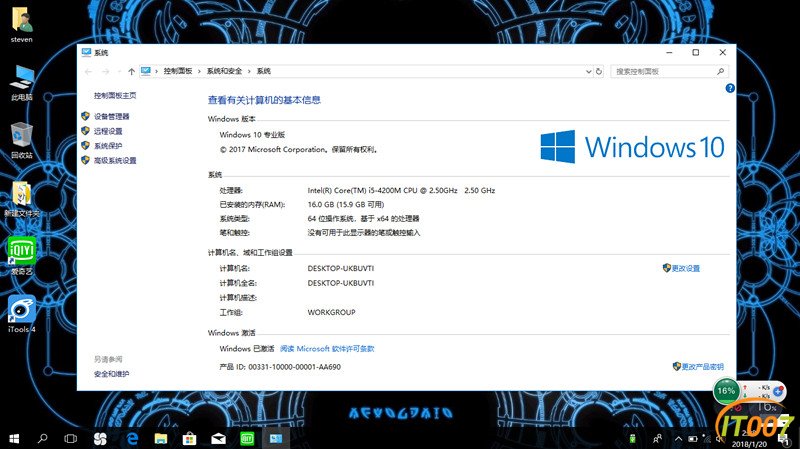The image size is (800, 449).
Task: Click the computer icon in address bar
Action: pyautogui.click(x=146, y=71)
